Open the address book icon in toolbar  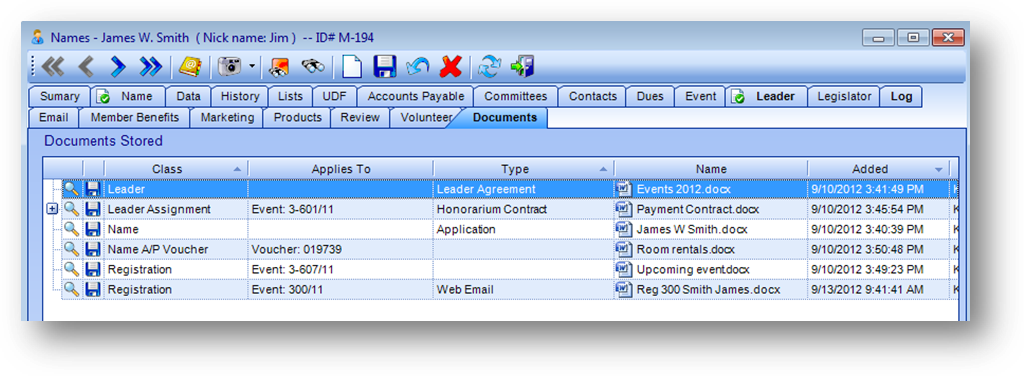point(191,66)
